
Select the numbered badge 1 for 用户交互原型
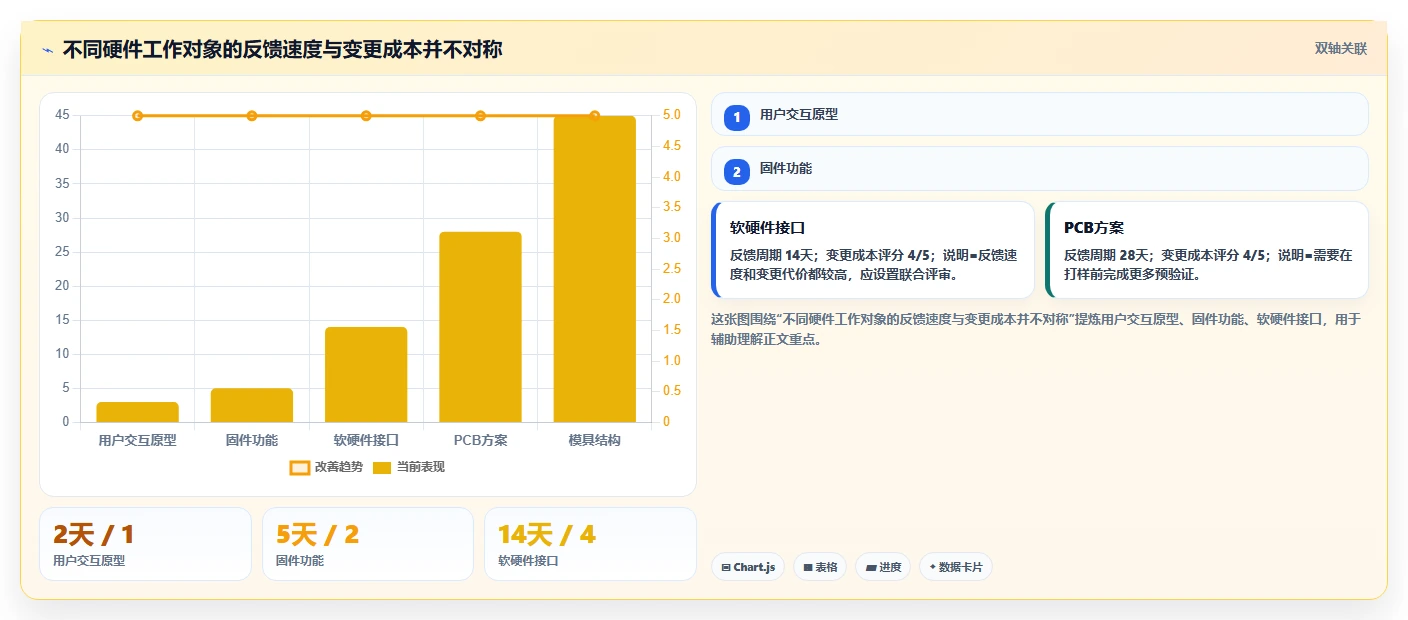click(737, 117)
